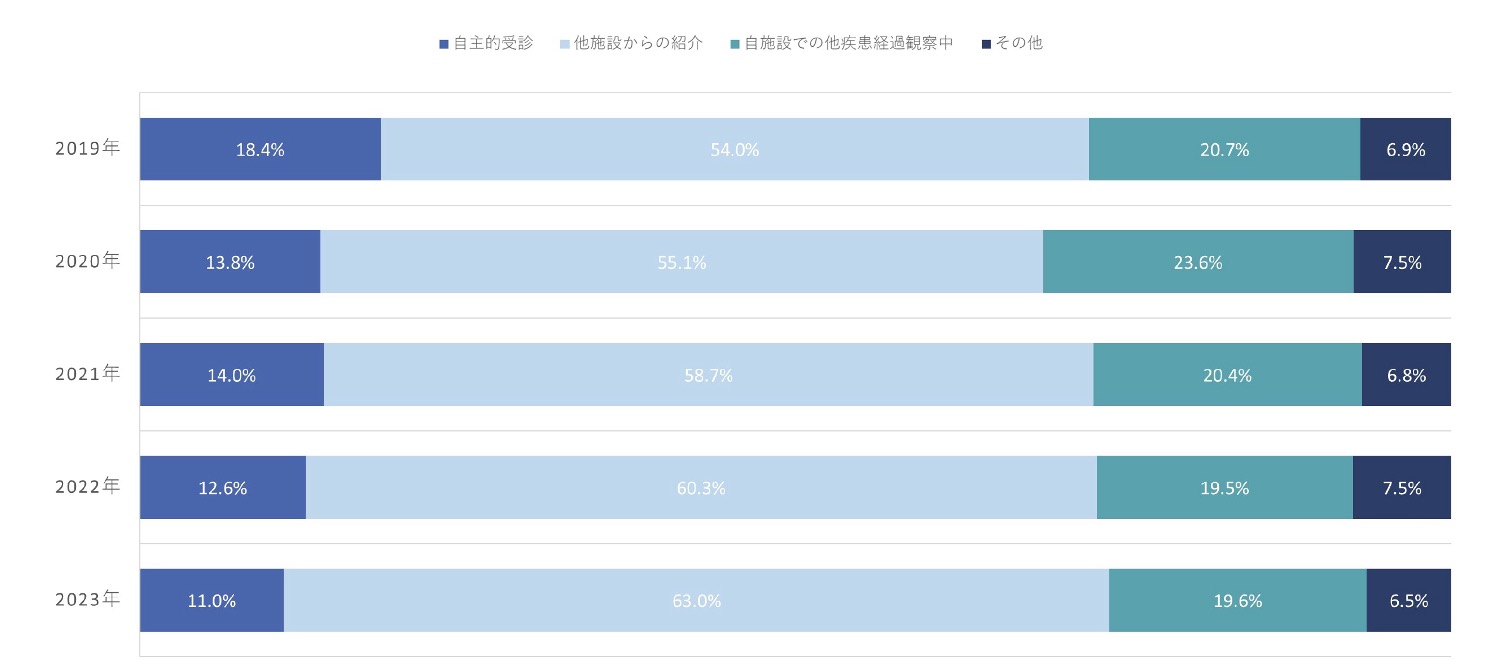Click the 23.6% segment in 2020 bar
This screenshot has height=666, width=1506.
1198,262
